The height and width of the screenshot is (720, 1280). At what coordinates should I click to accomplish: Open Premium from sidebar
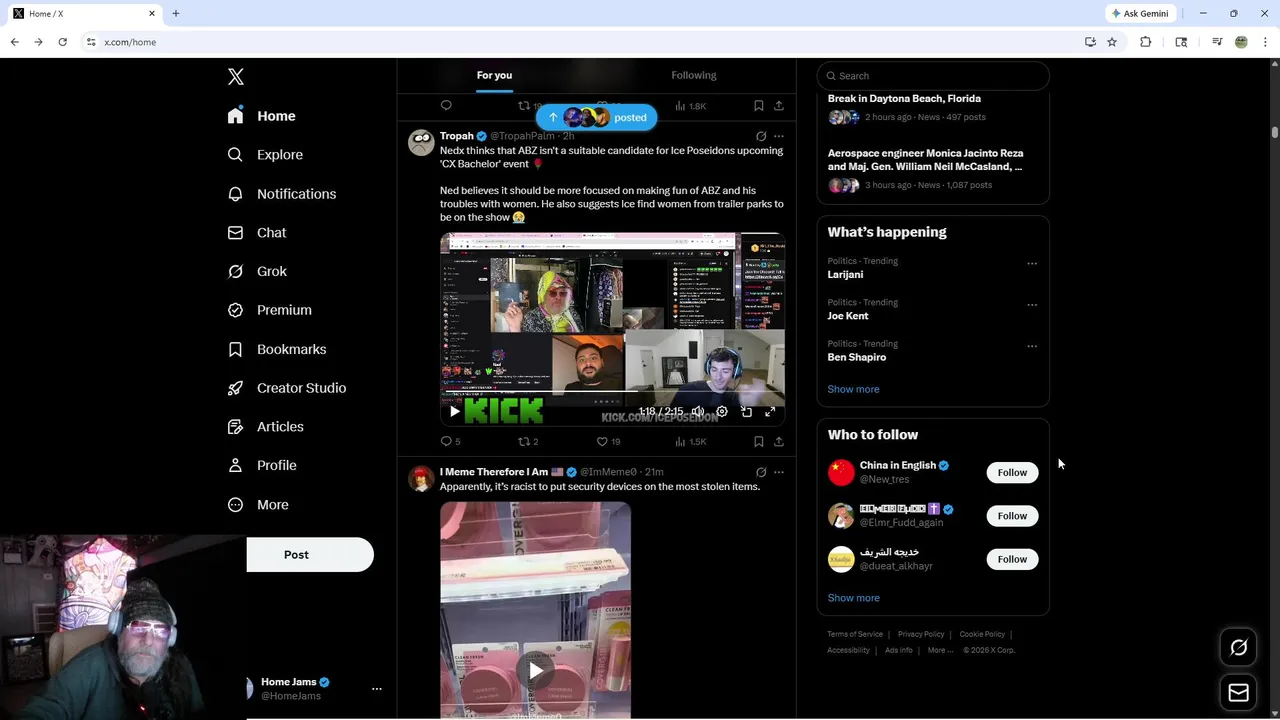(269, 310)
